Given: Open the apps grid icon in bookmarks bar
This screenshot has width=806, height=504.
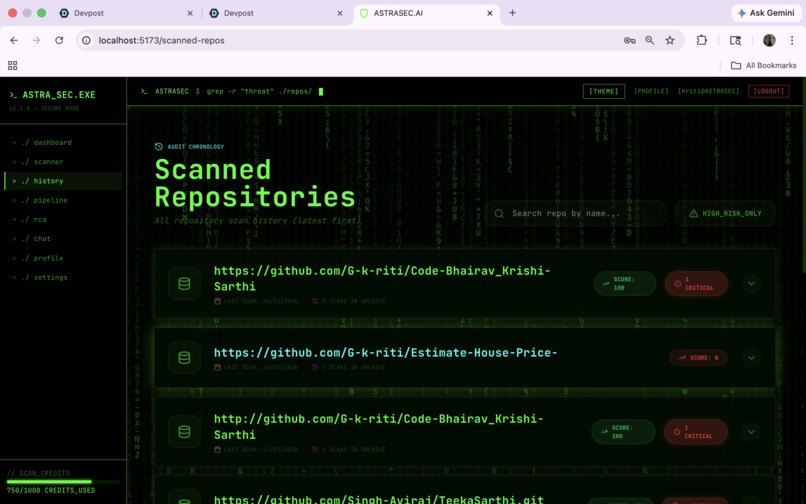Looking at the screenshot, I should tap(12, 65).
